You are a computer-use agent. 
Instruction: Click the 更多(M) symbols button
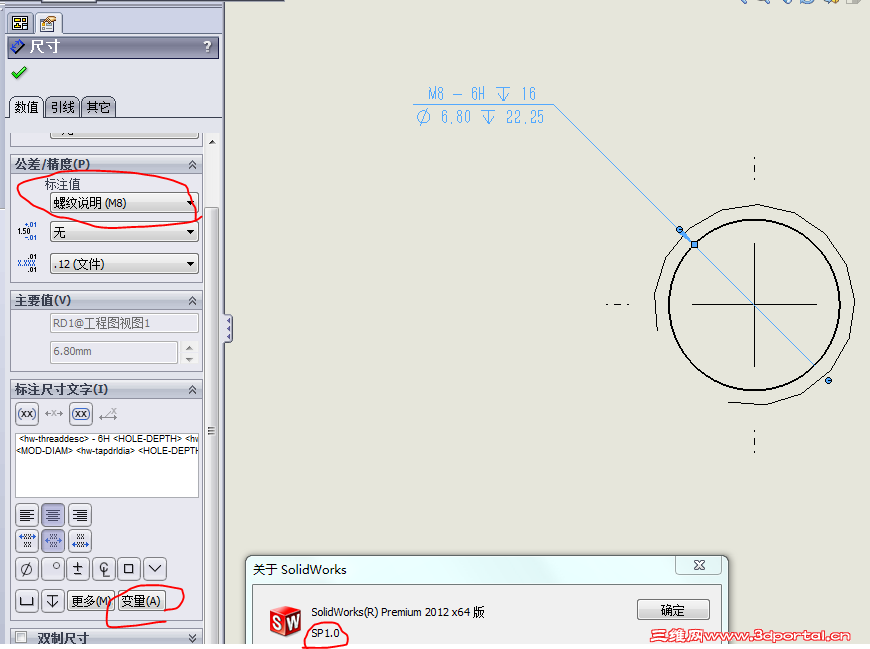tap(90, 601)
